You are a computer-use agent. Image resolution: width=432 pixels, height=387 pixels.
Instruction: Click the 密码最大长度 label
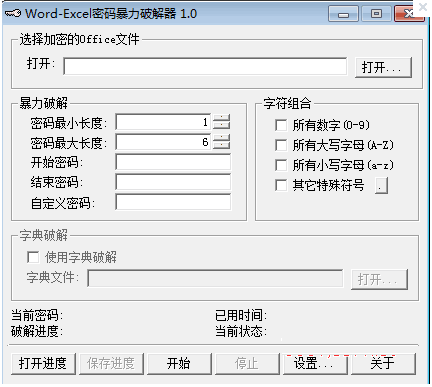[x=69, y=143]
